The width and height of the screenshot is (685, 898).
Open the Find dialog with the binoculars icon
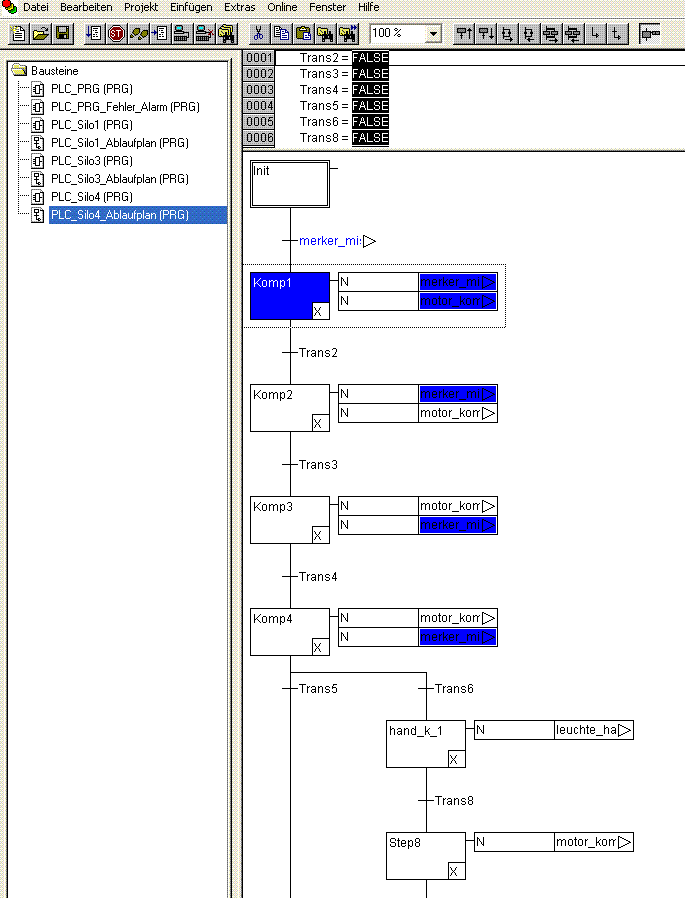coord(325,33)
